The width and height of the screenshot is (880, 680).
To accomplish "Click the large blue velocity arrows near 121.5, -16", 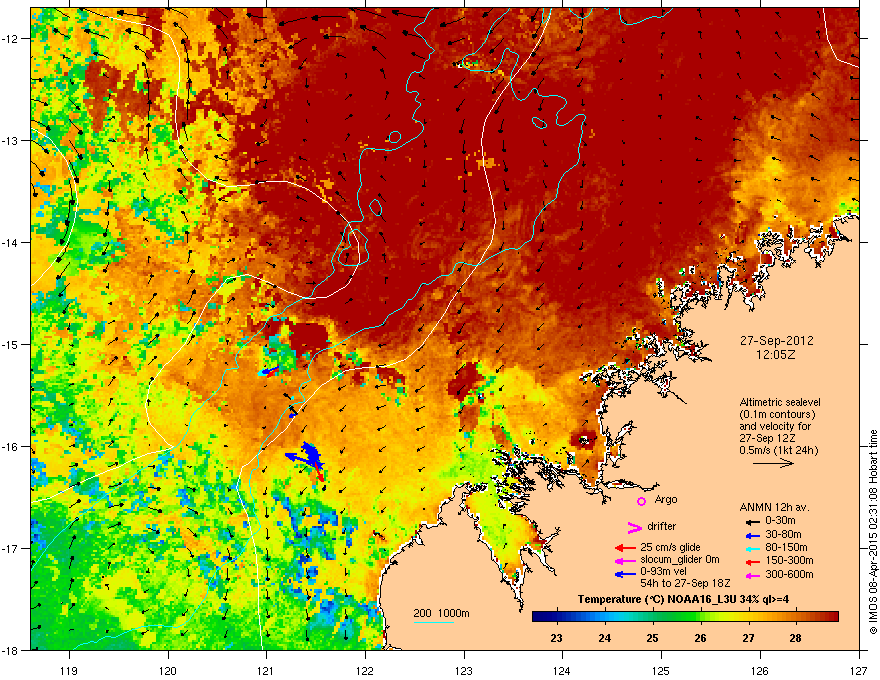I will [x=306, y=457].
